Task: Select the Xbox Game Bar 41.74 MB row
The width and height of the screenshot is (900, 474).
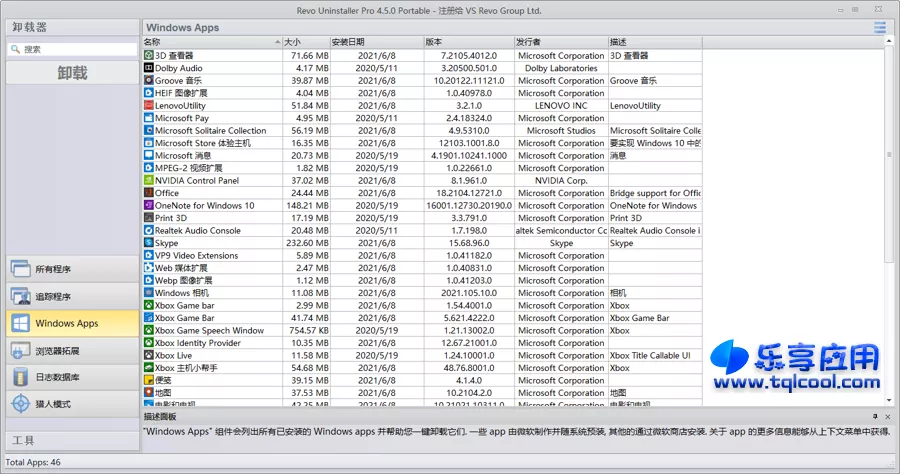Action: pos(422,318)
